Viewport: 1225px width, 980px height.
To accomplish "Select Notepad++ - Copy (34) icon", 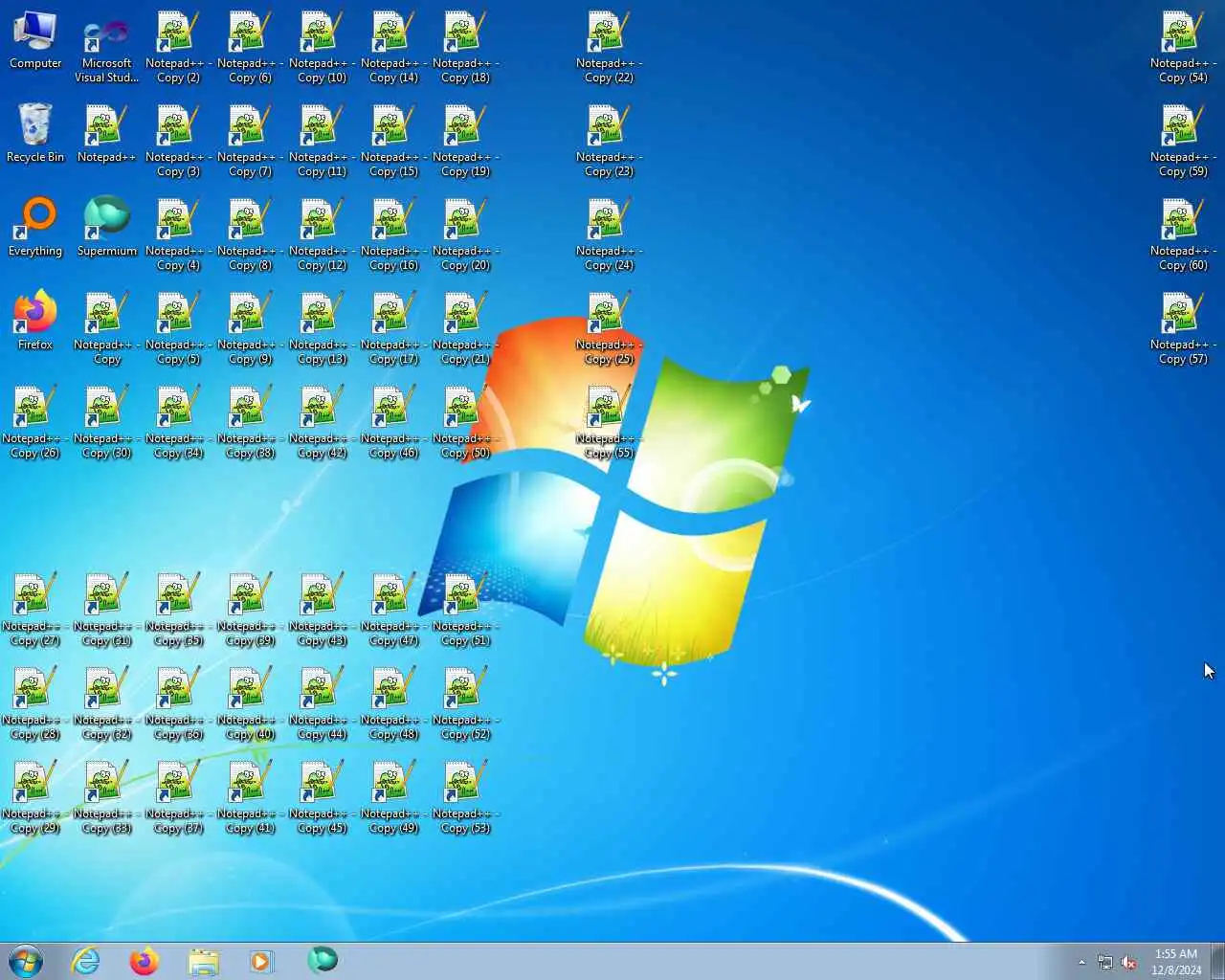I will (x=179, y=422).
